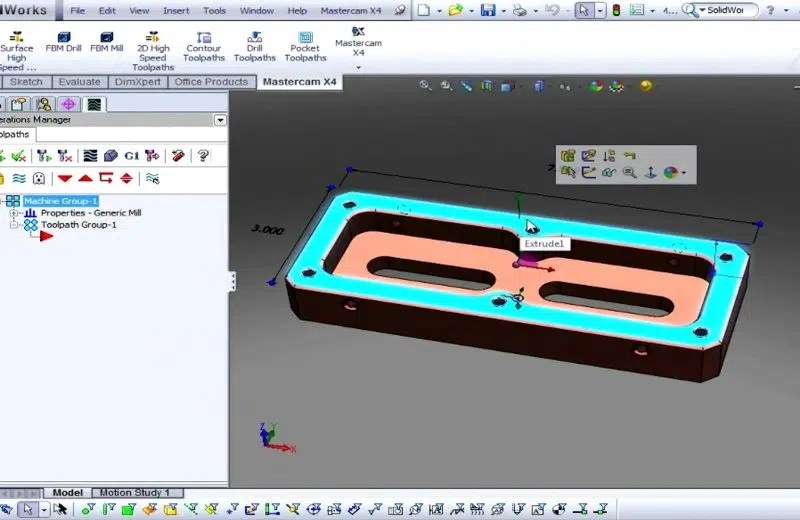800x520 pixels.
Task: Click the High feed machining icon
Action: (x=152, y=156)
